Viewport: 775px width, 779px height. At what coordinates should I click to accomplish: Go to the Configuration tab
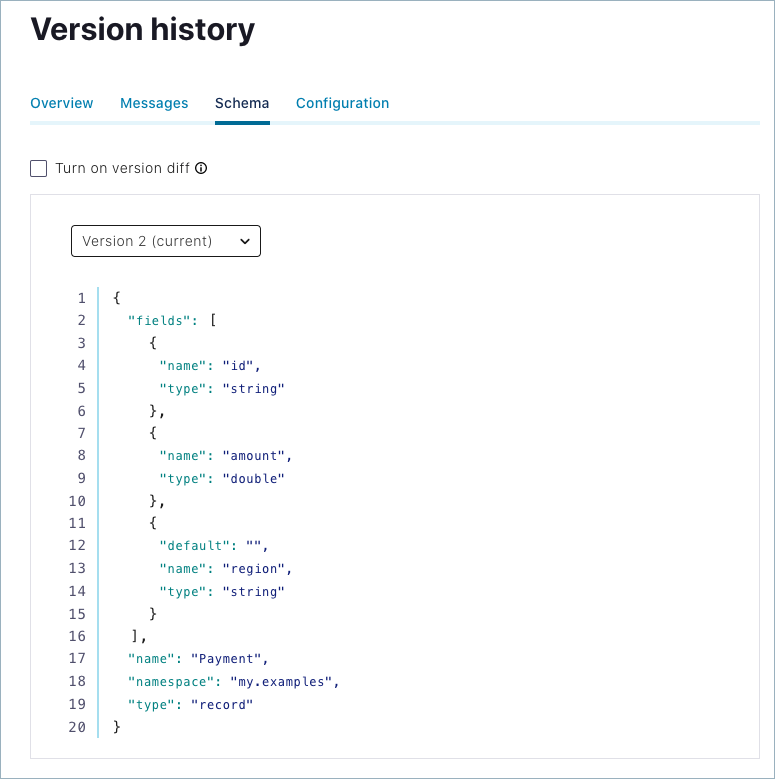coord(342,103)
